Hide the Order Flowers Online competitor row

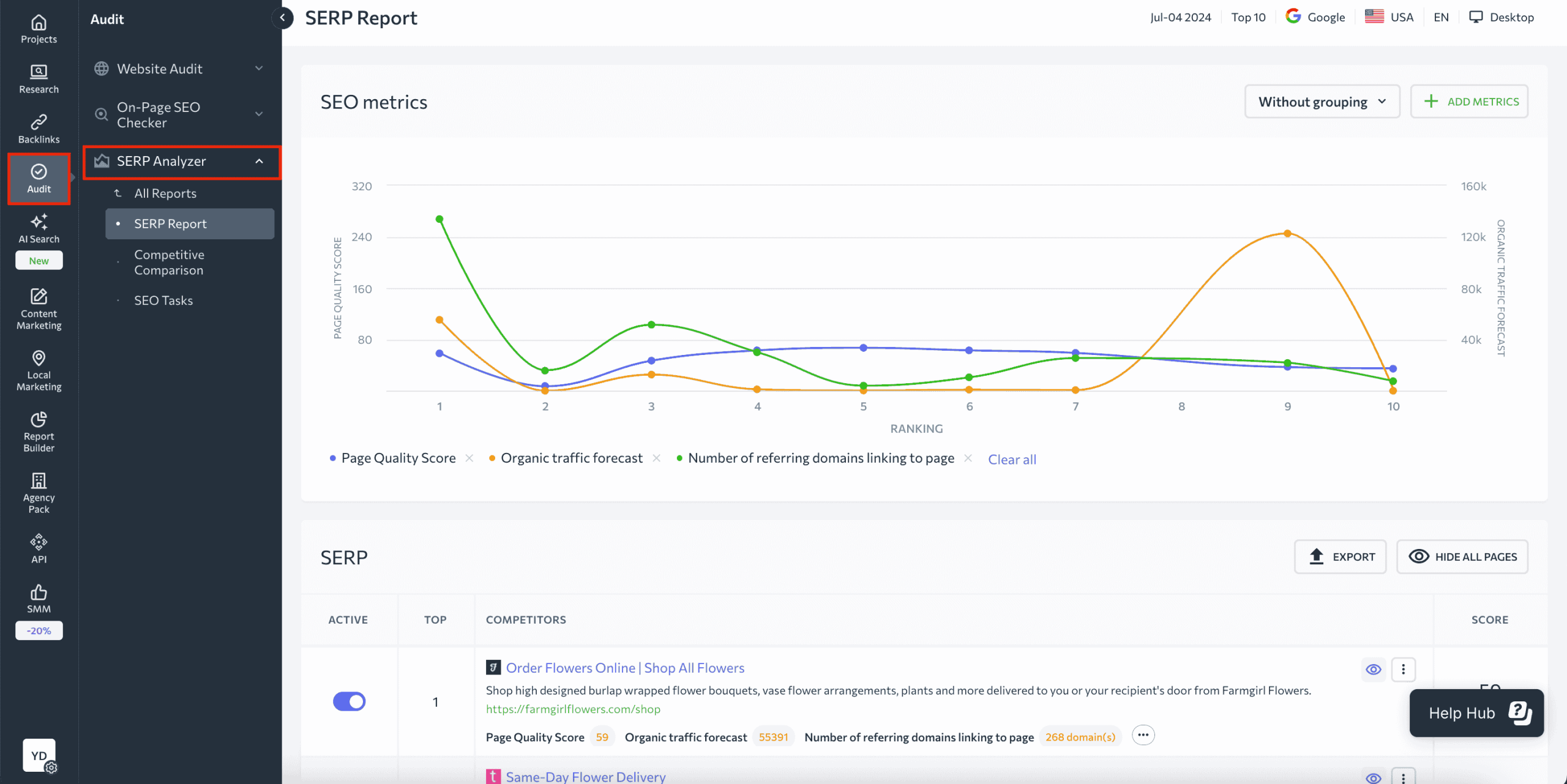[1374, 669]
